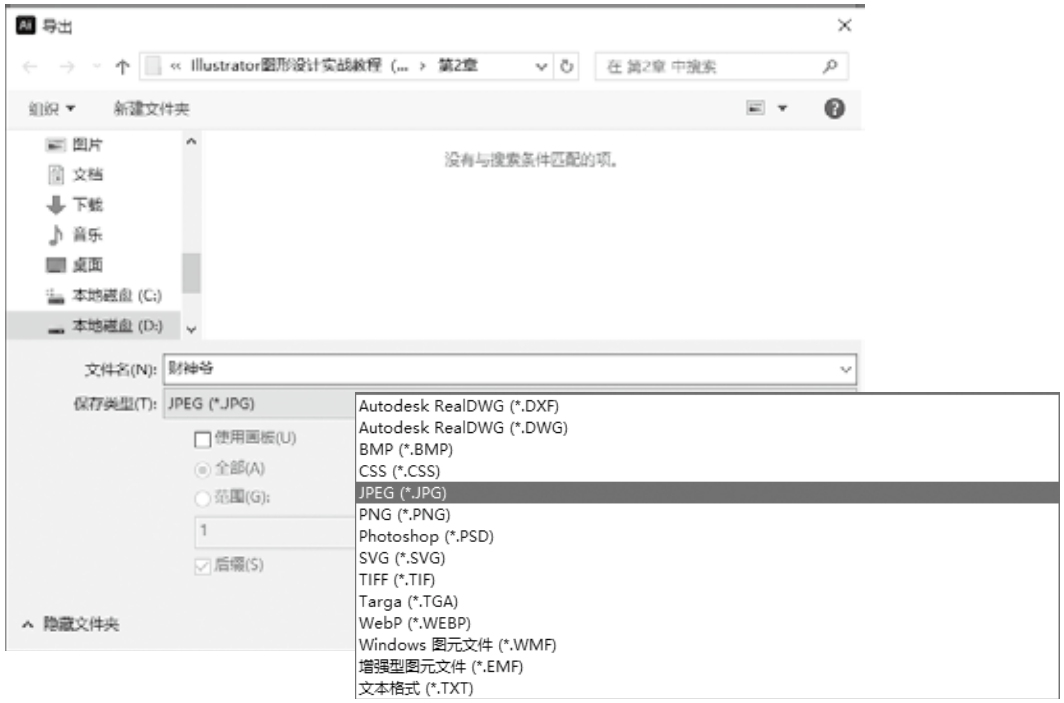This screenshot has height=703, width=1064.
Task: Choose WebP (*.WEBP) format
Action: point(707,623)
